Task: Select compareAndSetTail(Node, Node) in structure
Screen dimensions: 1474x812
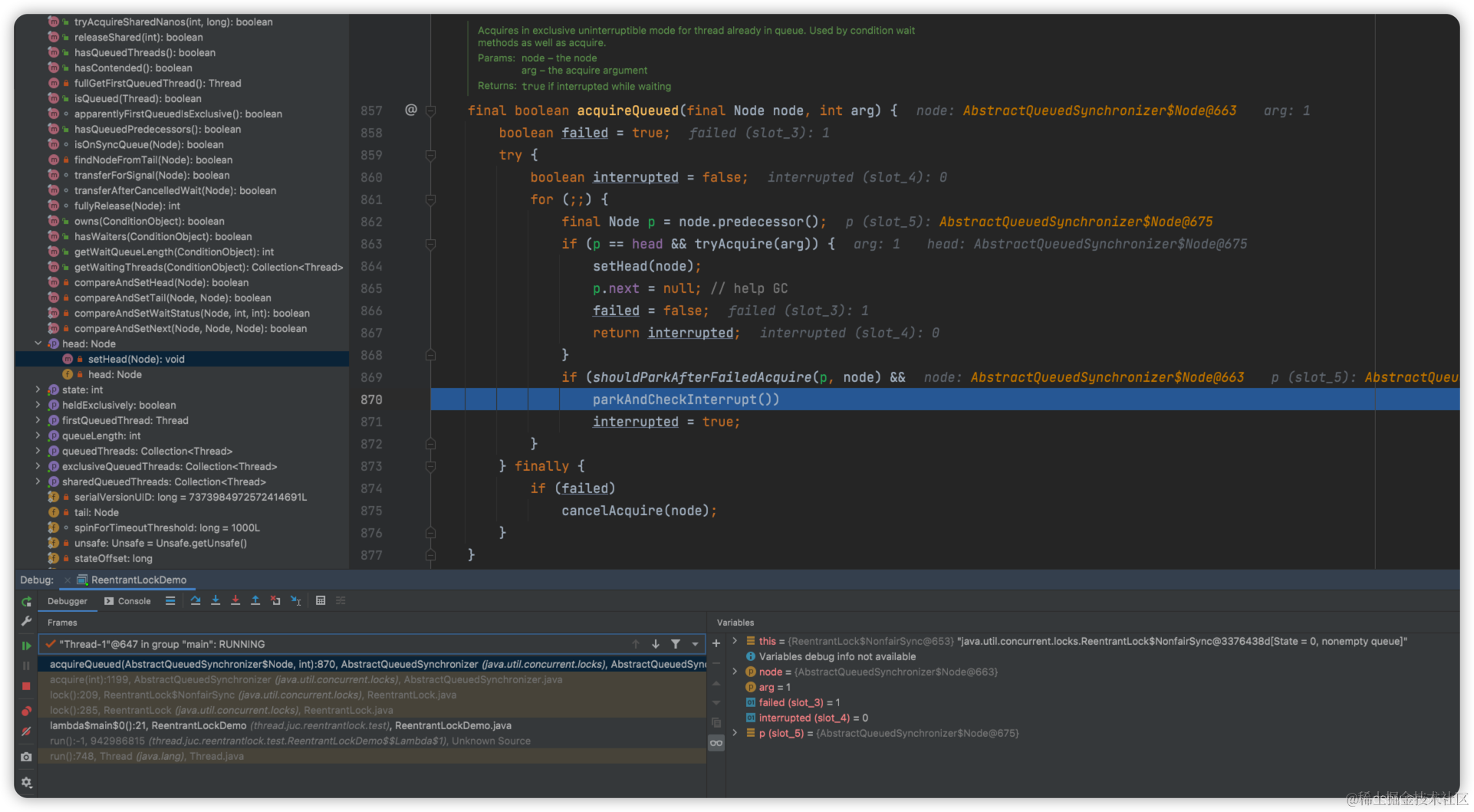Action: (x=173, y=298)
